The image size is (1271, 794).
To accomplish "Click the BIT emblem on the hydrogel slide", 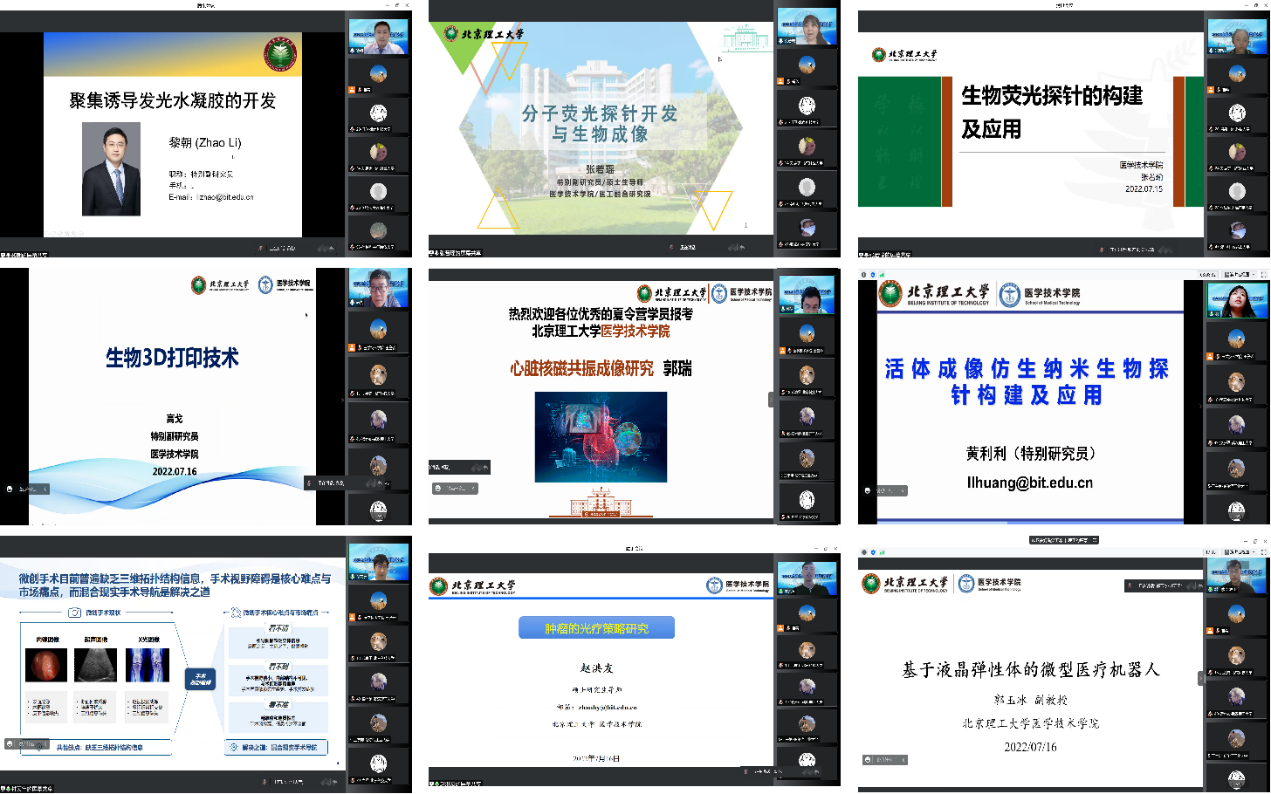I will [x=280, y=54].
